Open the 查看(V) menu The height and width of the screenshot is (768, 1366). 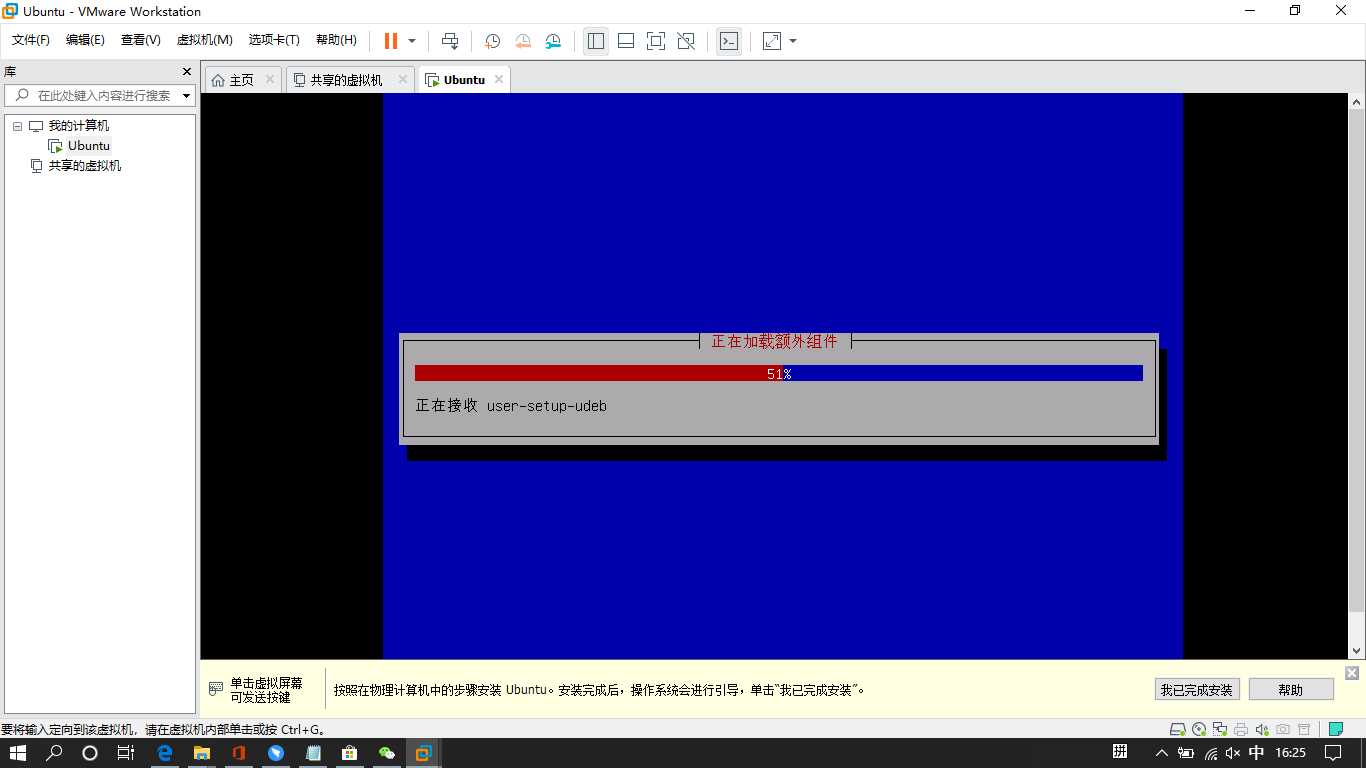[x=140, y=40]
